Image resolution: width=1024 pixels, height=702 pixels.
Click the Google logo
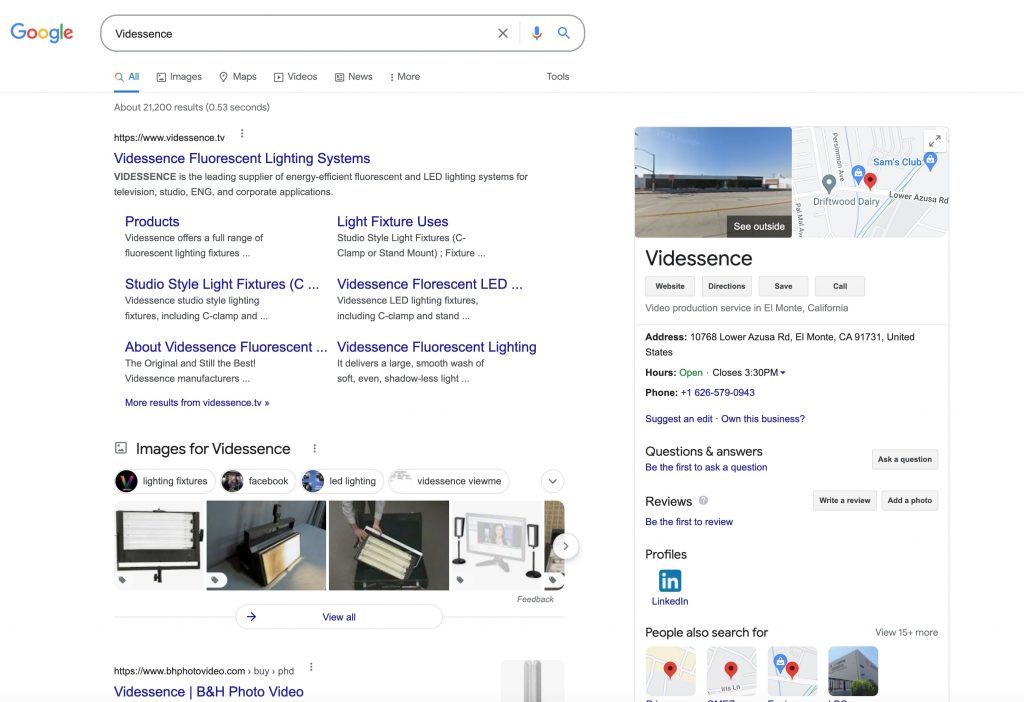[42, 32]
